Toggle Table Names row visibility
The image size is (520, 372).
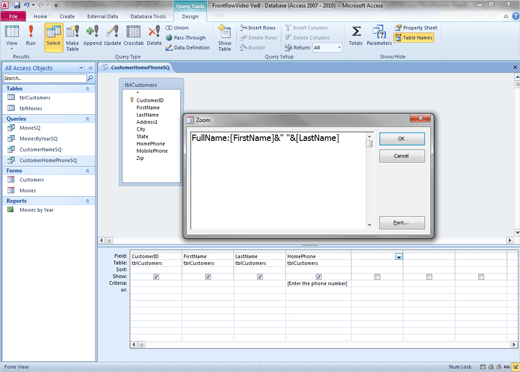pyautogui.click(x=414, y=38)
